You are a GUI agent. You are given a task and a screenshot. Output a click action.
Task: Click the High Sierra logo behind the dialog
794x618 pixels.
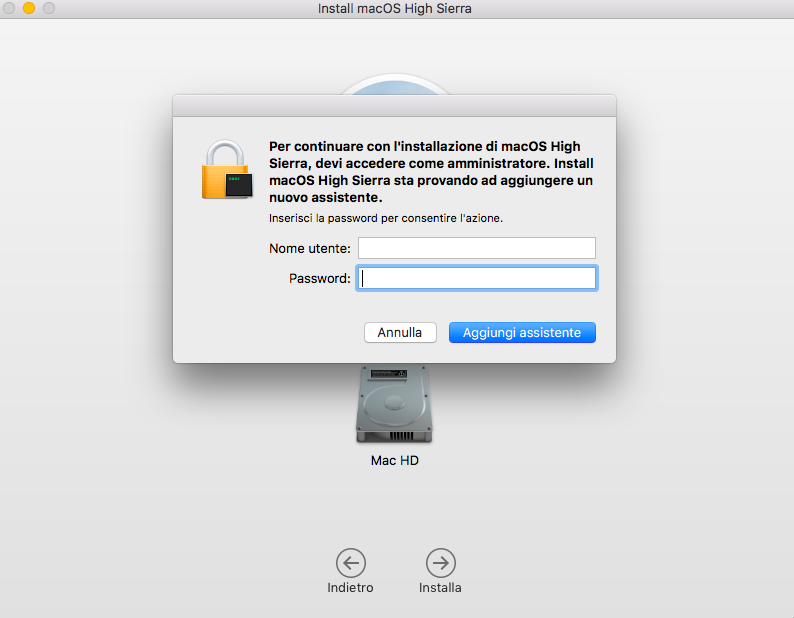[395, 85]
